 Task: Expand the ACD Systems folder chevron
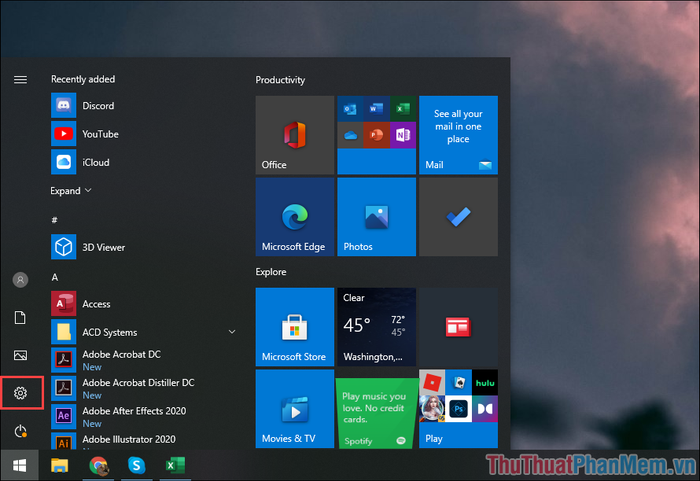tap(232, 332)
